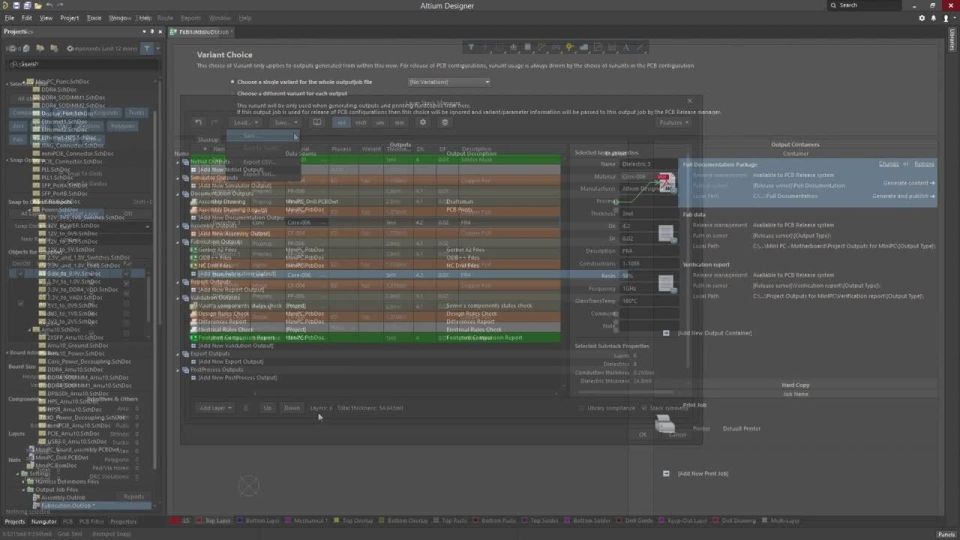Image resolution: width=960 pixels, height=540 pixels.
Task: Click the Bottom Layer color swatch
Action: coord(240,521)
